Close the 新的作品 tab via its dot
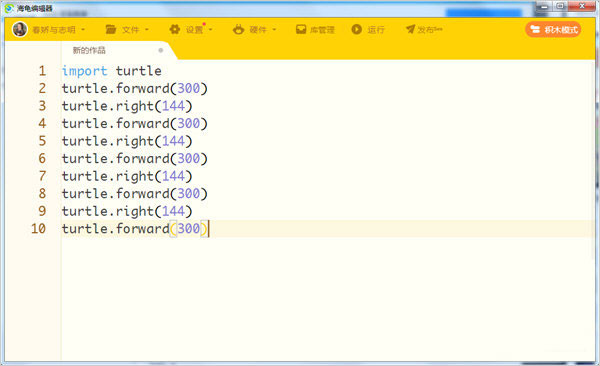 [x=161, y=50]
